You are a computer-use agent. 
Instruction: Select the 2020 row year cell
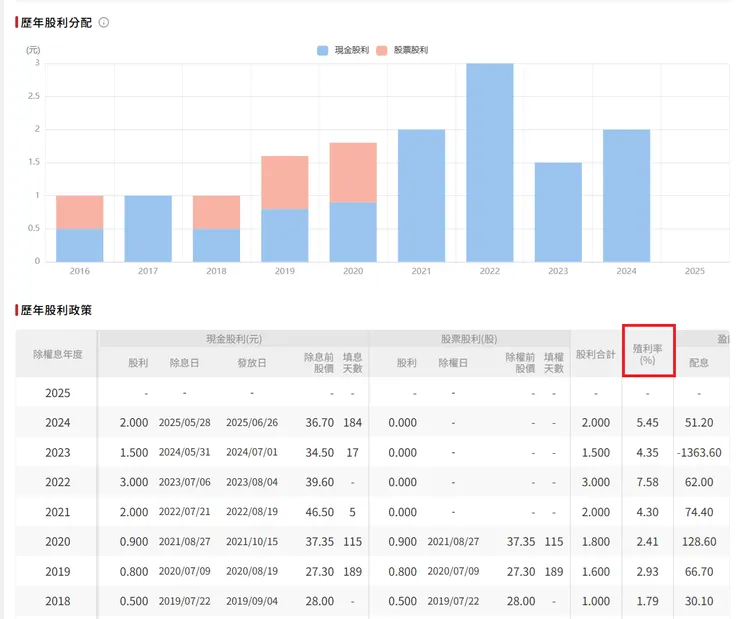pyautogui.click(x=58, y=542)
